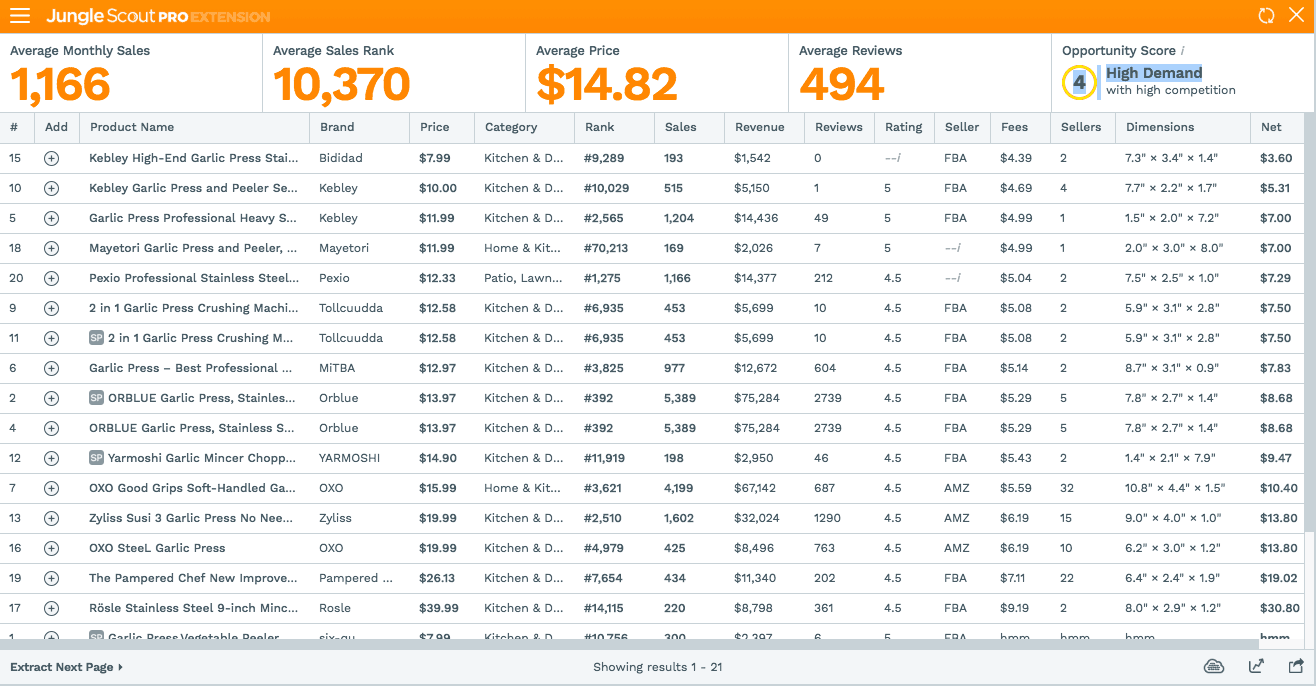The width and height of the screenshot is (1316, 686).
Task: Click Average Price value $14.82
Action: pyautogui.click(x=607, y=85)
